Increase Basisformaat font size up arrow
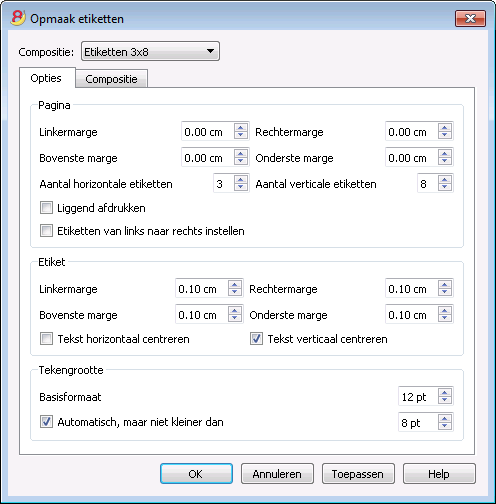The height and width of the screenshot is (504, 496). pyautogui.click(x=445, y=392)
